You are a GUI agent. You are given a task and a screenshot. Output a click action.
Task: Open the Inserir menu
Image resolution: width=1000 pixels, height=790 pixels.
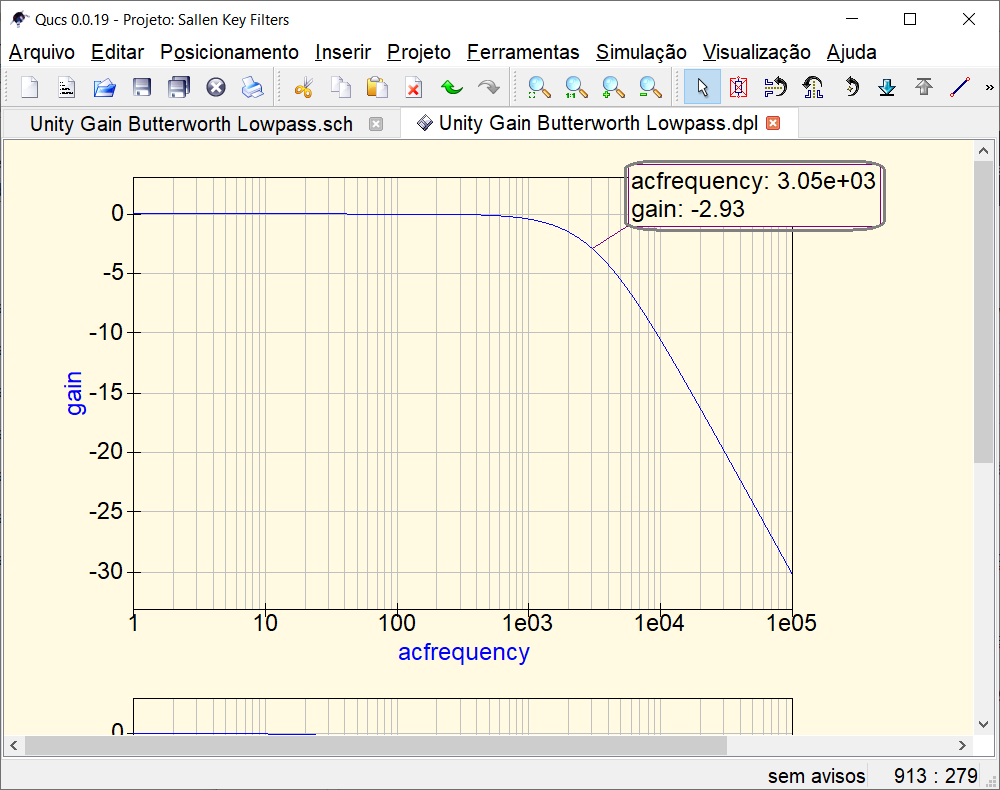click(343, 52)
